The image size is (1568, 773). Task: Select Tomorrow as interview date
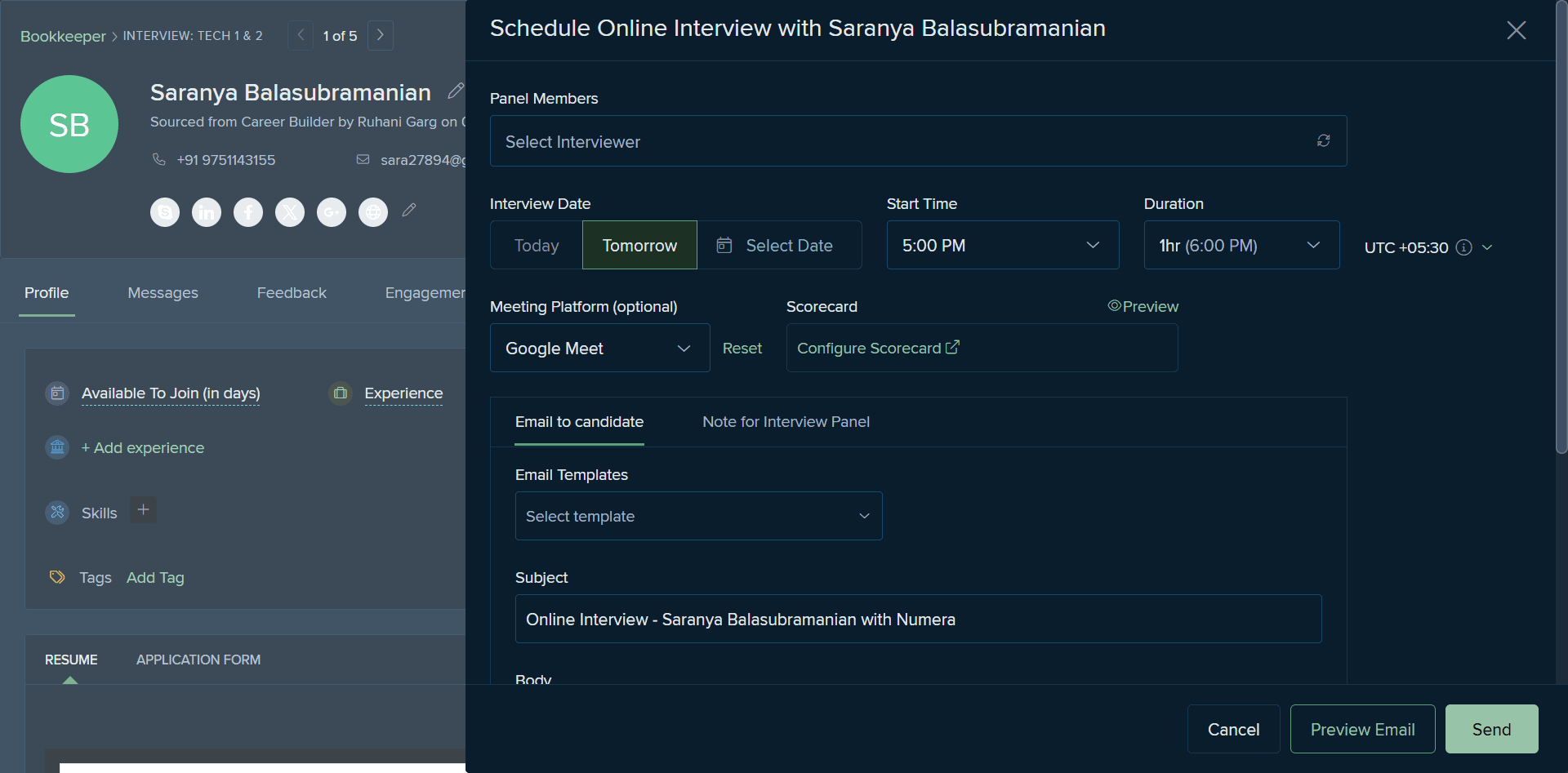pyautogui.click(x=639, y=245)
